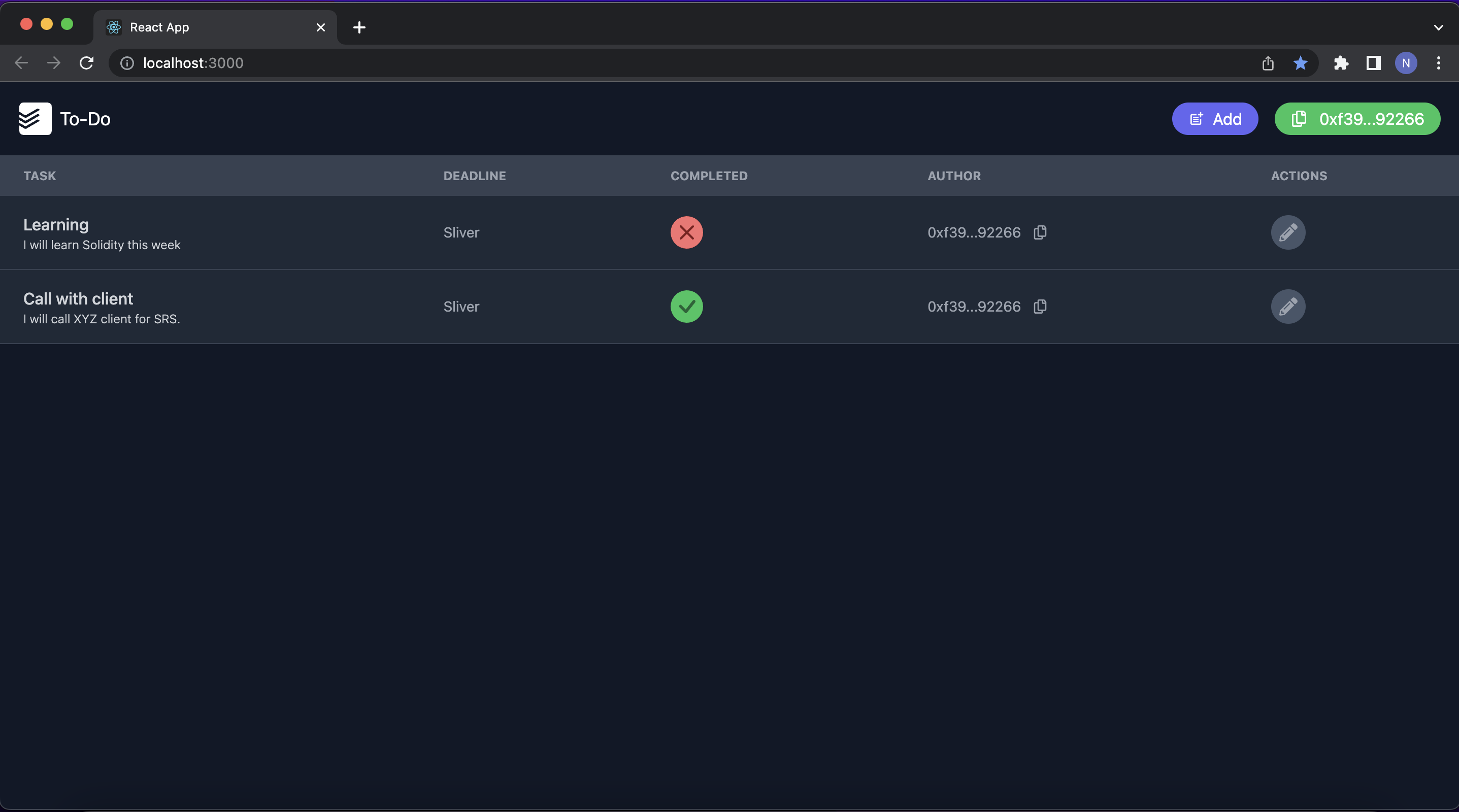This screenshot has height=812, width=1459.
Task: Click the Add task button
Action: (x=1214, y=119)
